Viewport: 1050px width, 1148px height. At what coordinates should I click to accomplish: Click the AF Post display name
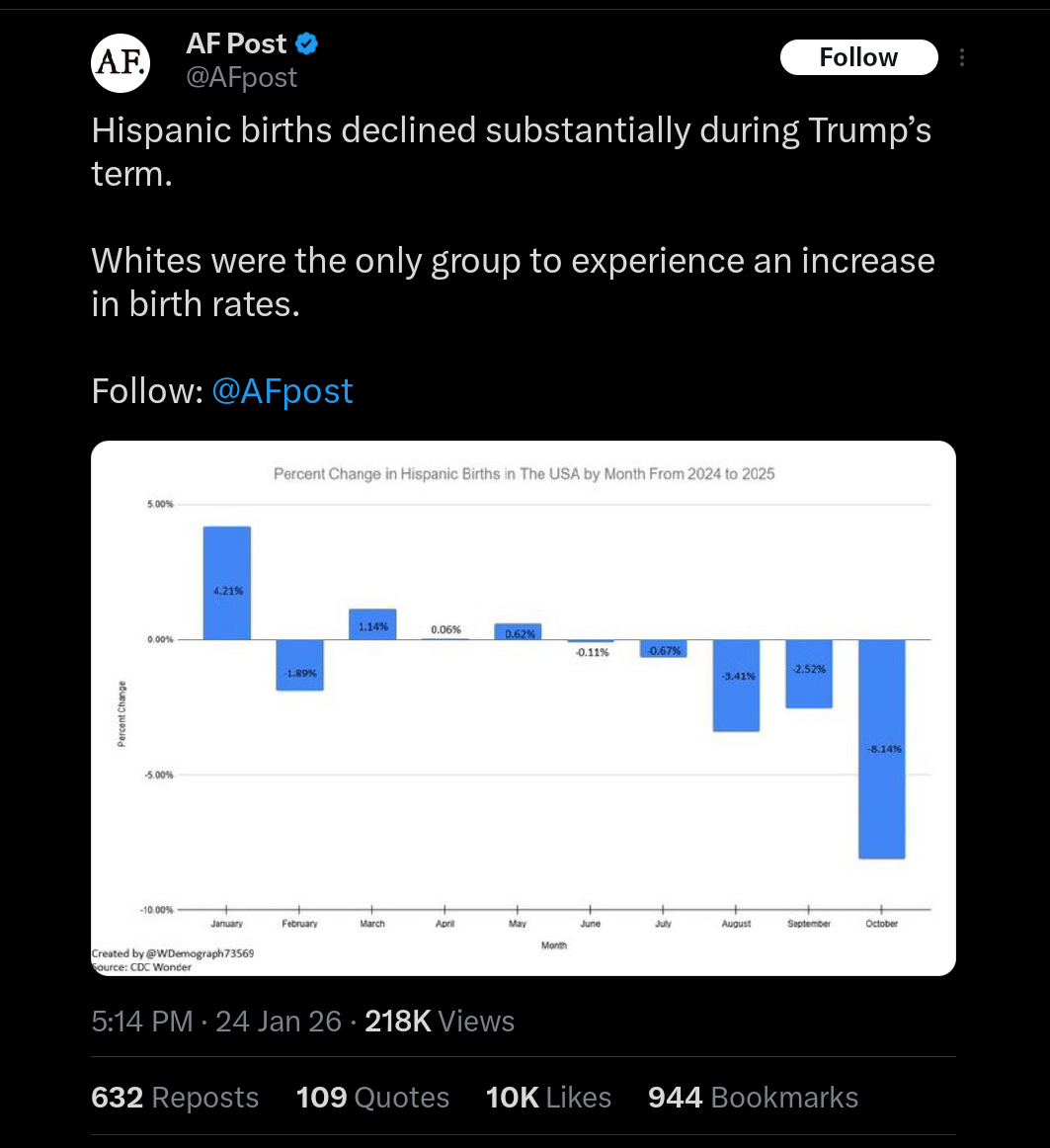pyautogui.click(x=236, y=43)
